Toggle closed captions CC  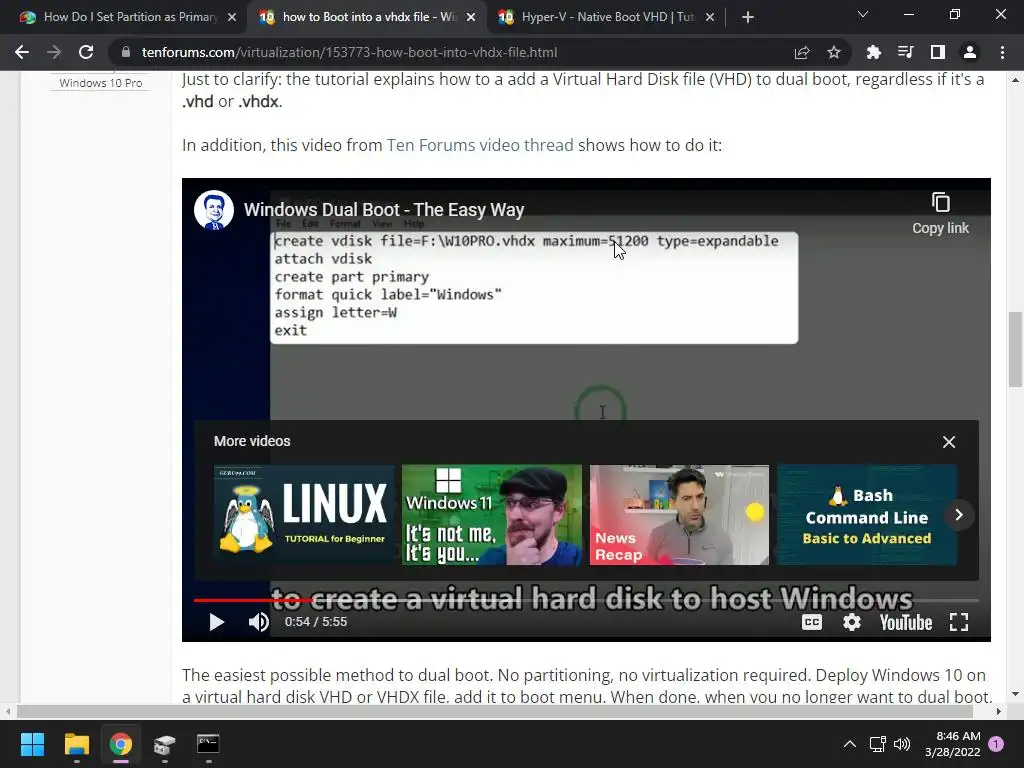pyautogui.click(x=812, y=622)
